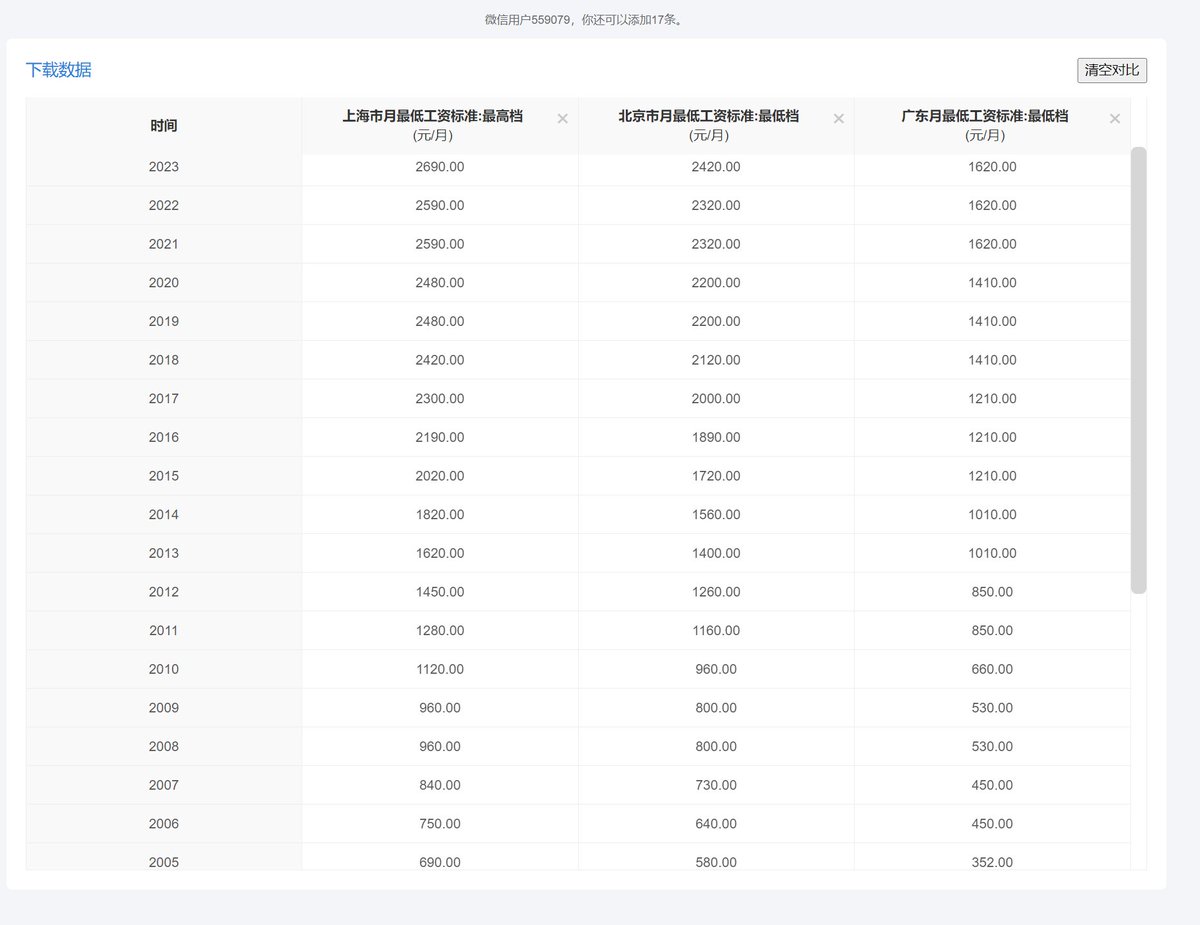Select the 时间 column header

coord(164,126)
